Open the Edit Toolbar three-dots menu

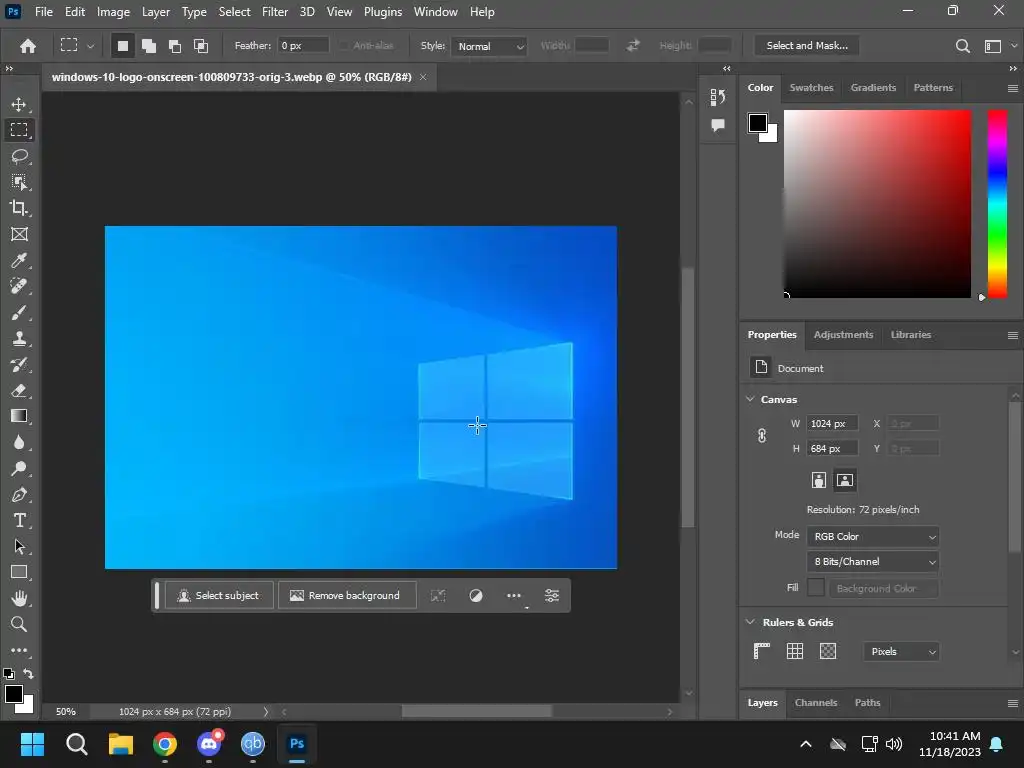[19, 650]
